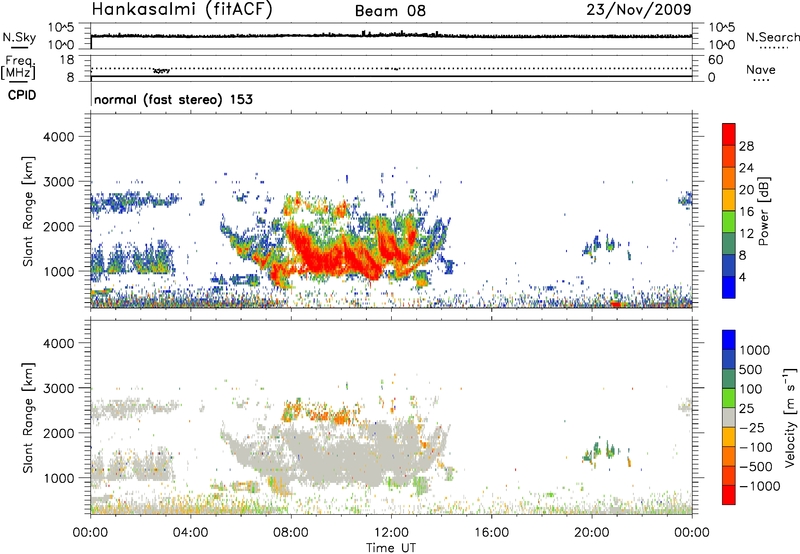
Task: Click the 'Nave' legend label
Action: click(x=761, y=70)
